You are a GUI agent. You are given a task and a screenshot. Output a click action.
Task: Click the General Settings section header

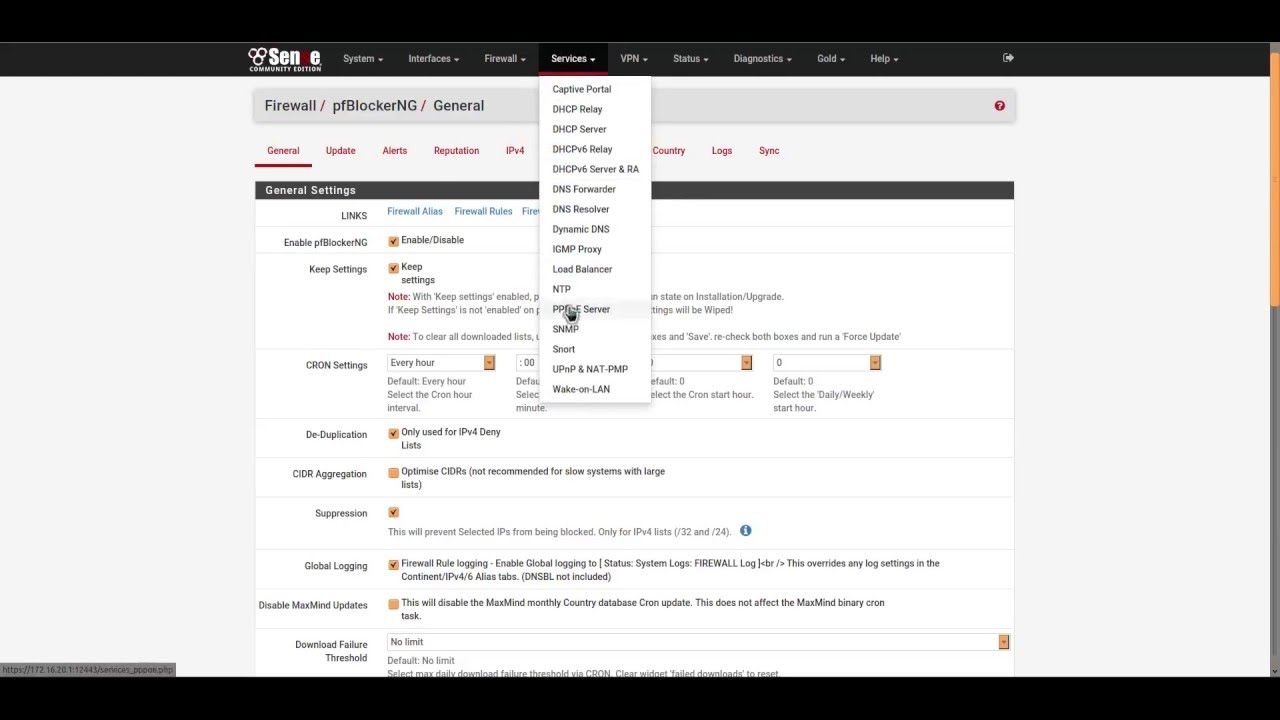click(634, 190)
